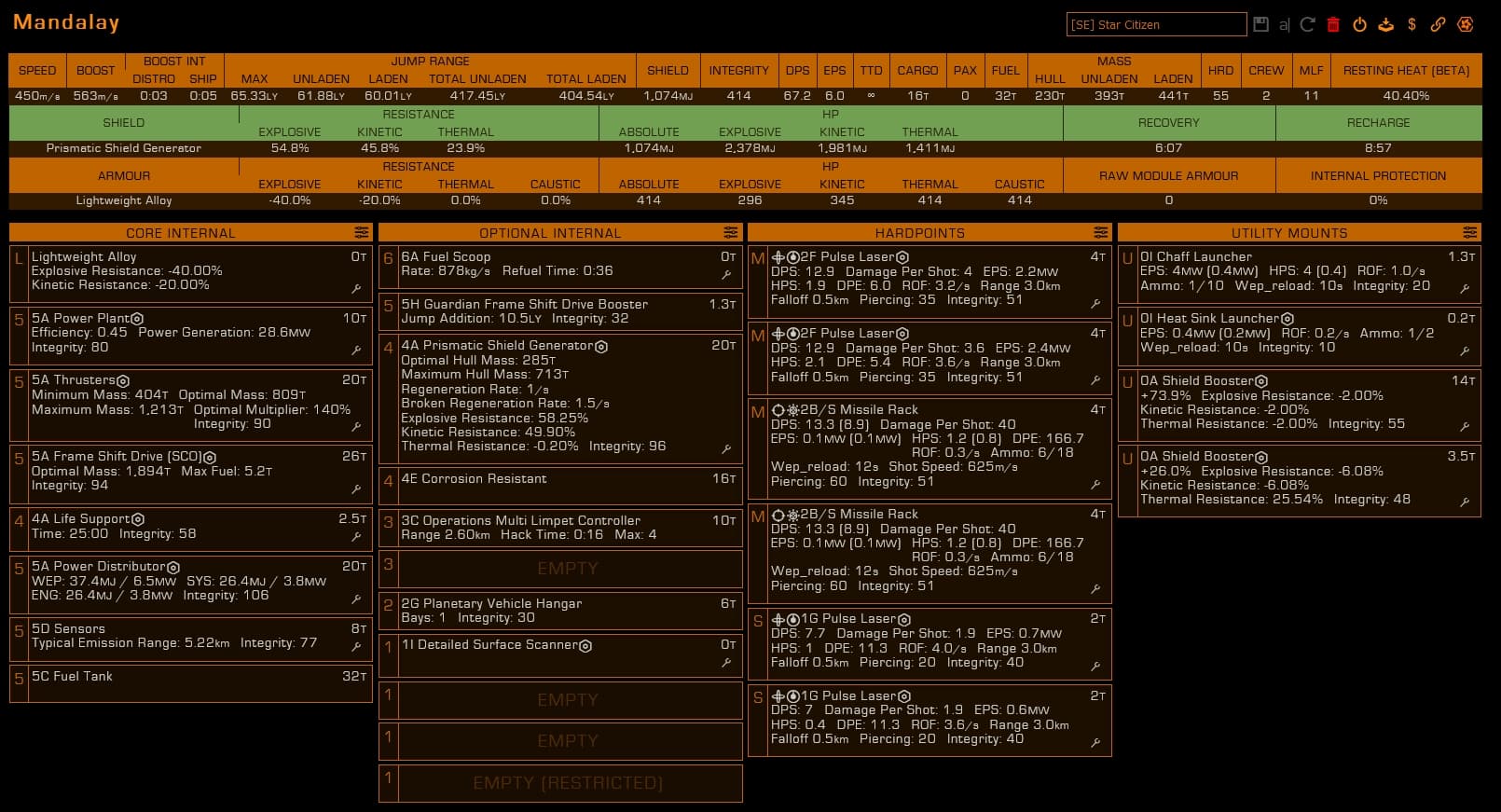Select the EMPTY (RESTRICTED) slot
The height and width of the screenshot is (812, 1501).
coord(568,783)
